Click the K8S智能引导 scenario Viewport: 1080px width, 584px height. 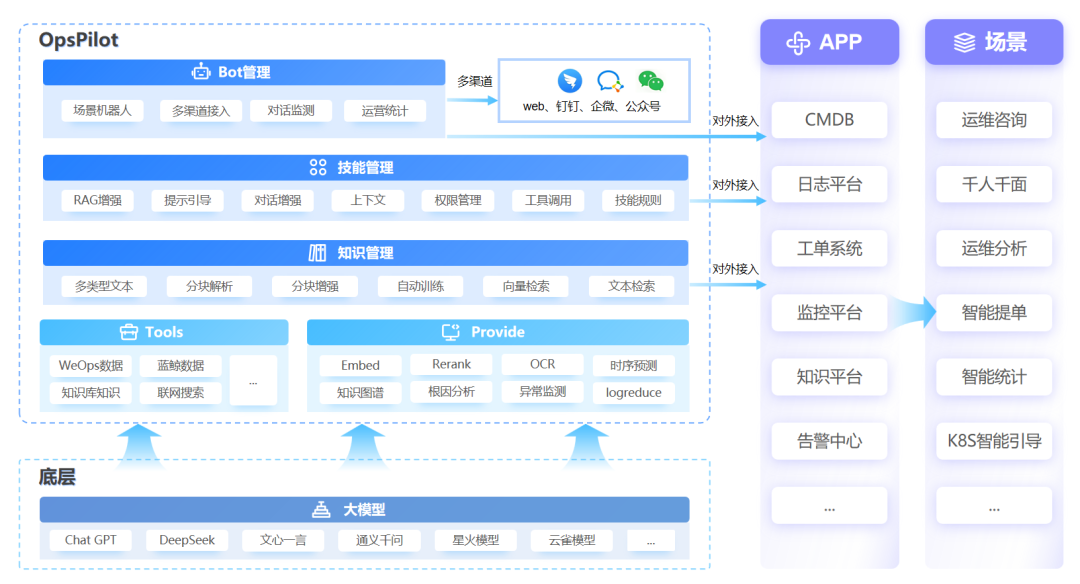click(993, 441)
